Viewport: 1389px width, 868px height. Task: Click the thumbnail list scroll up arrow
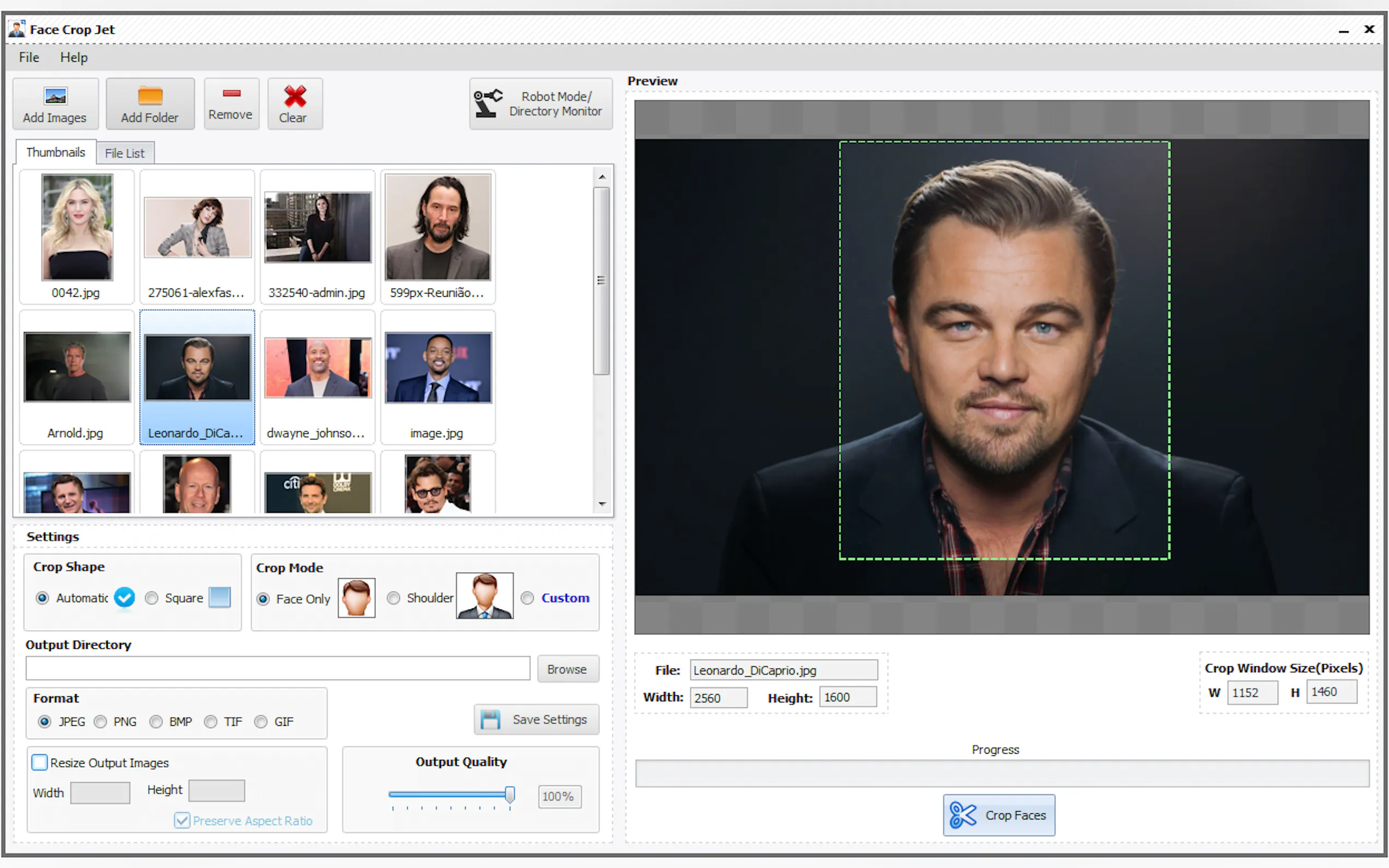click(602, 177)
